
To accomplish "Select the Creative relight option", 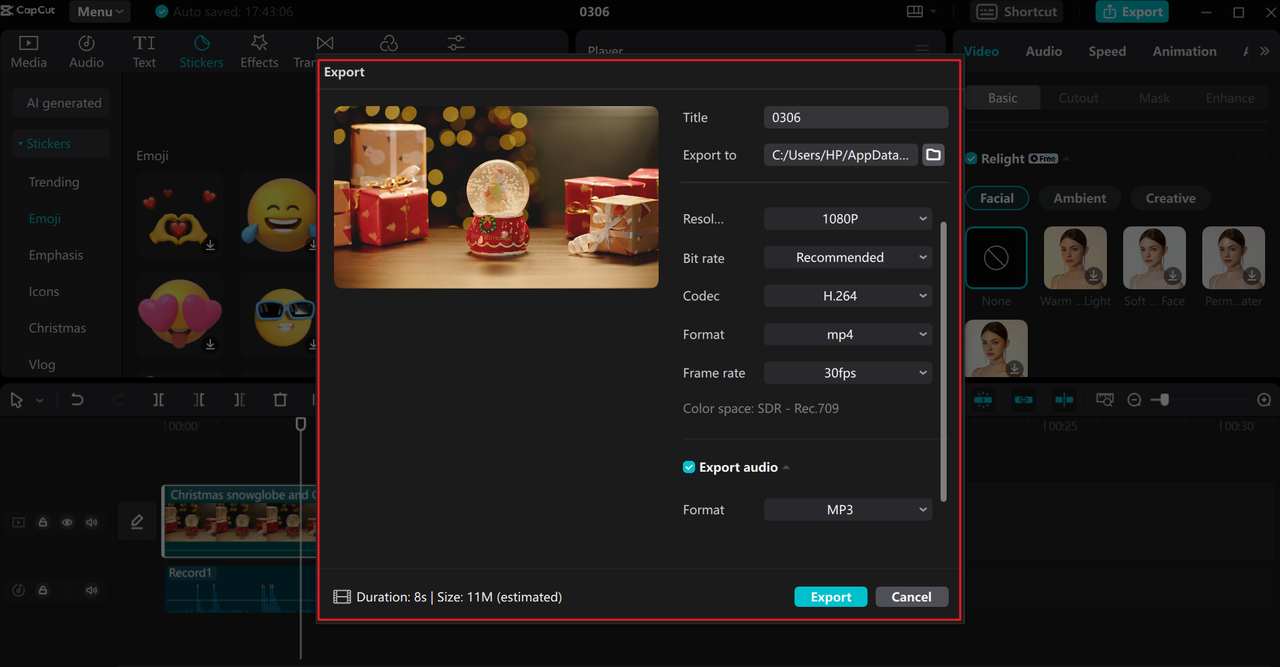I will (1171, 198).
